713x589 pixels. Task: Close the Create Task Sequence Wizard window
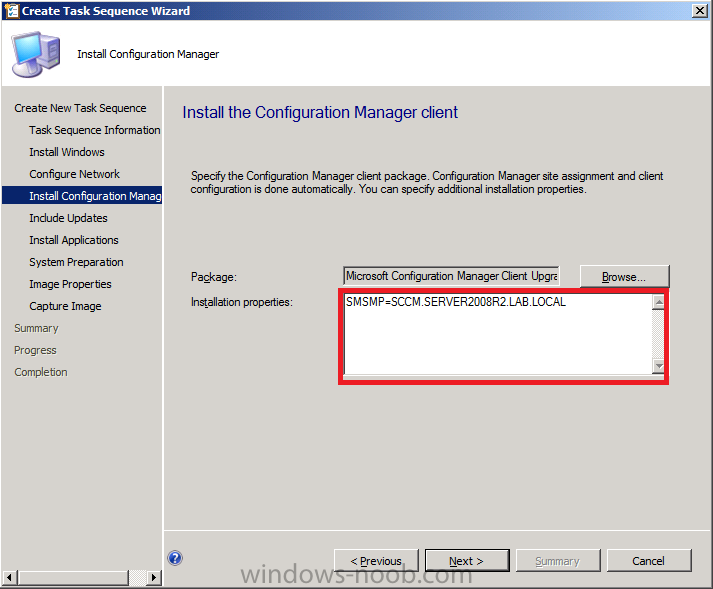(x=699, y=10)
